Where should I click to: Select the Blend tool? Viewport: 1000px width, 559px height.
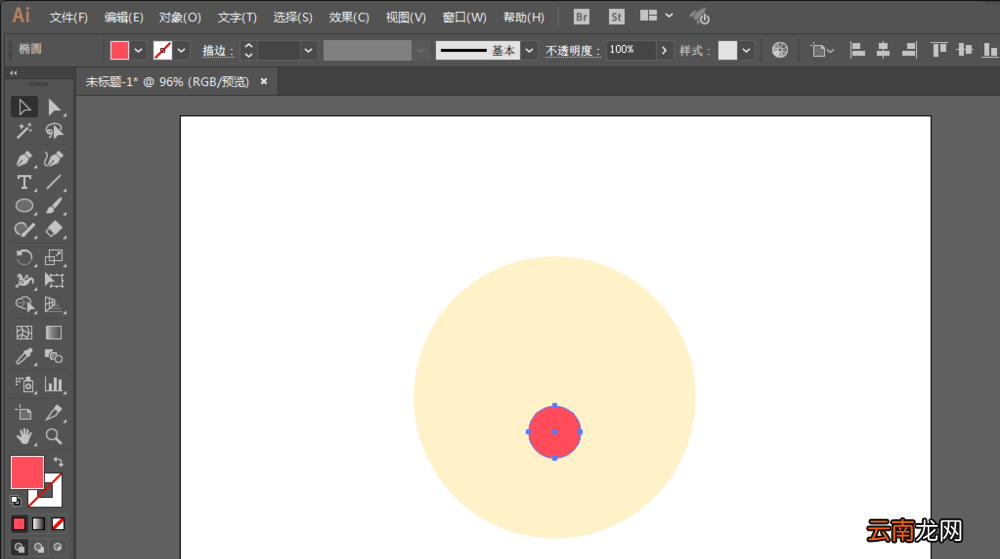click(54, 356)
